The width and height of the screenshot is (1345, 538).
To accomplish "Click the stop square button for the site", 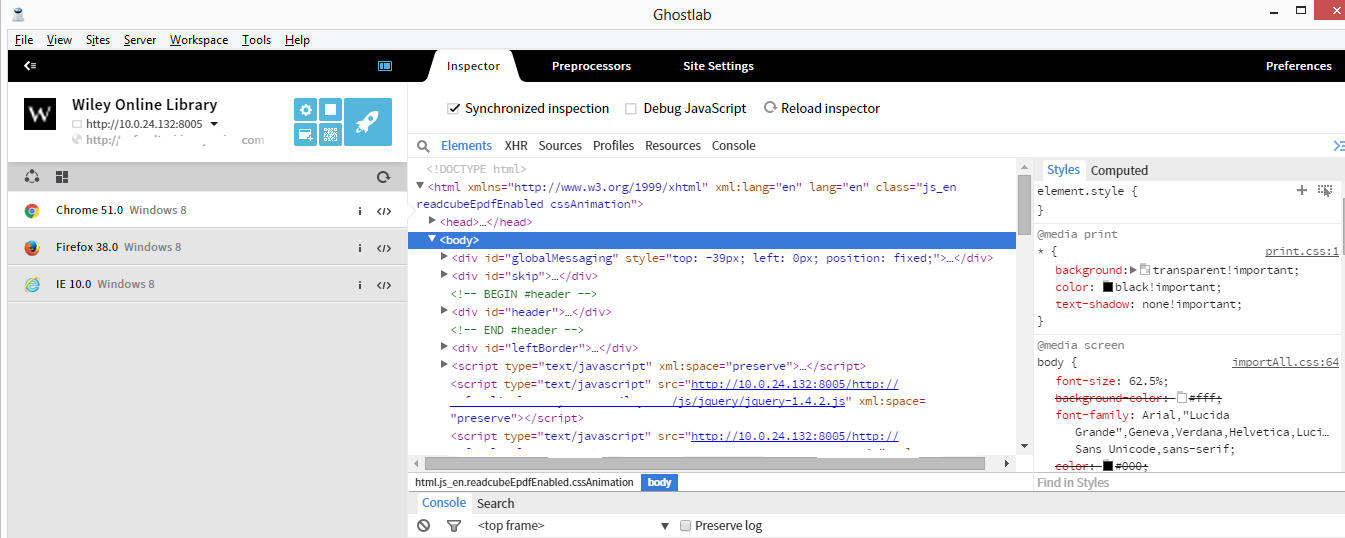I will [x=330, y=110].
